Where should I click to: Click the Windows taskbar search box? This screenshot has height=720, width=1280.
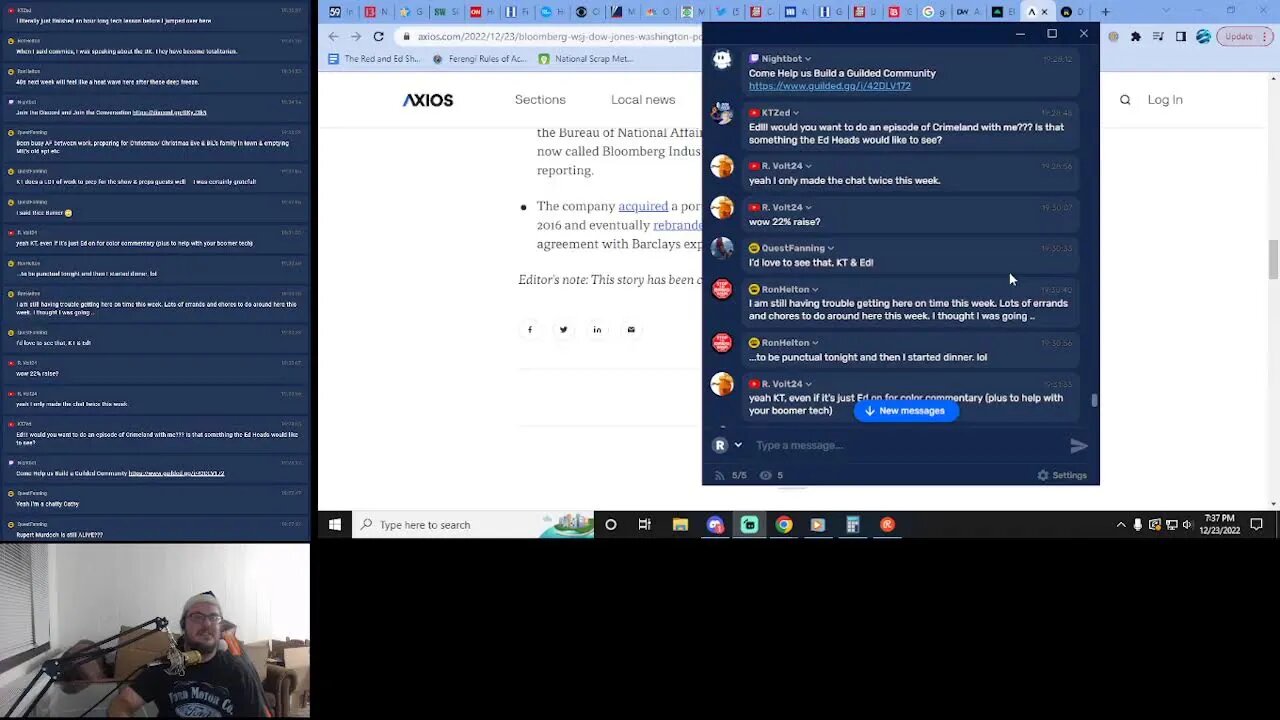(x=473, y=524)
